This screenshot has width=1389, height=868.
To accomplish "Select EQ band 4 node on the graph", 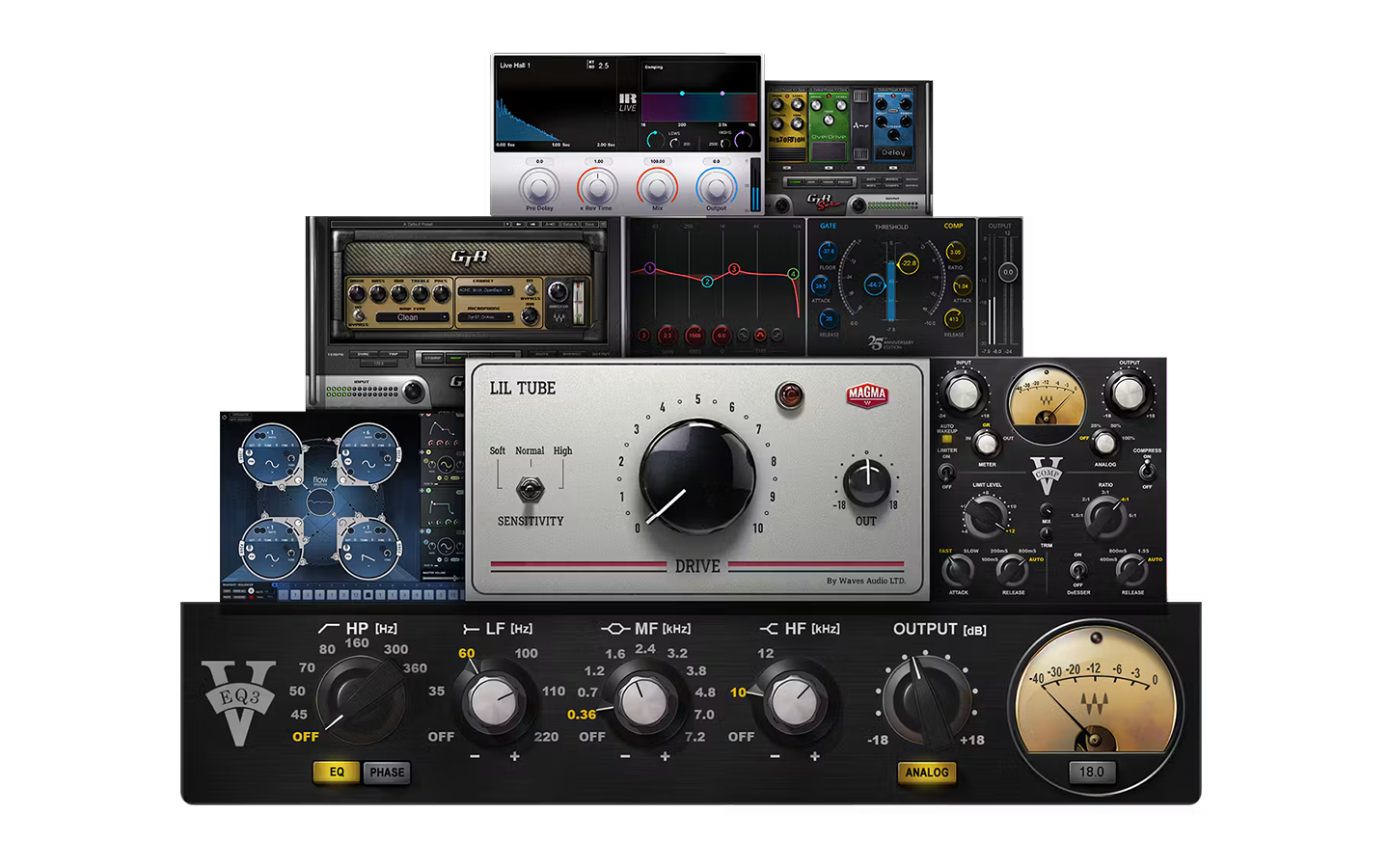I will [x=793, y=274].
